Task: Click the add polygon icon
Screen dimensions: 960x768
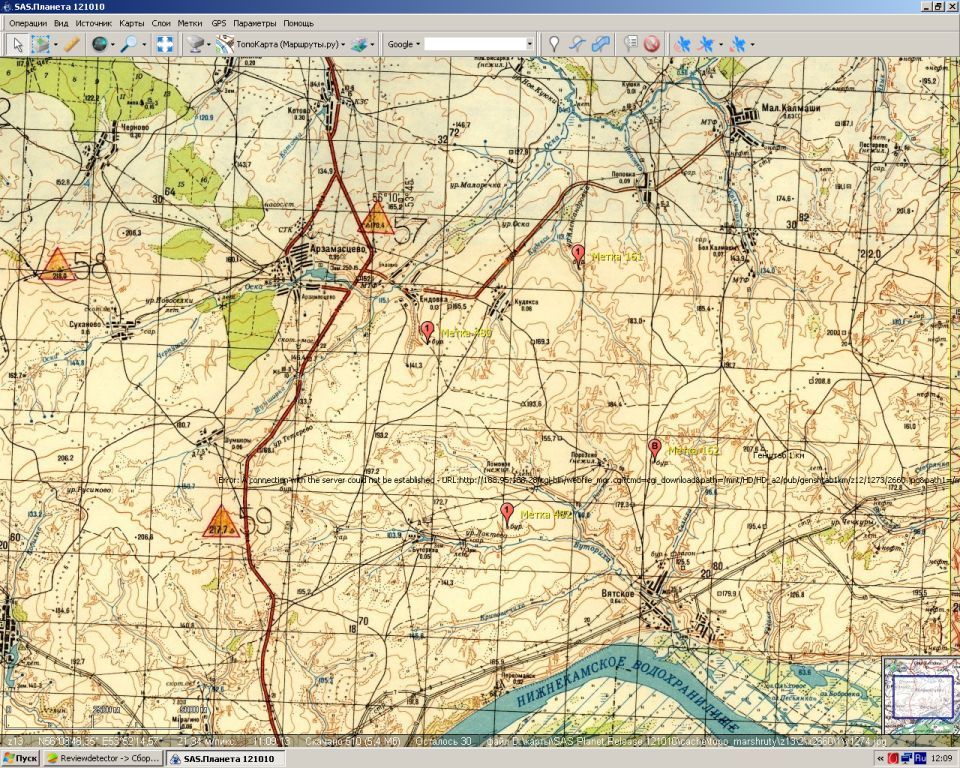Action: tap(600, 44)
